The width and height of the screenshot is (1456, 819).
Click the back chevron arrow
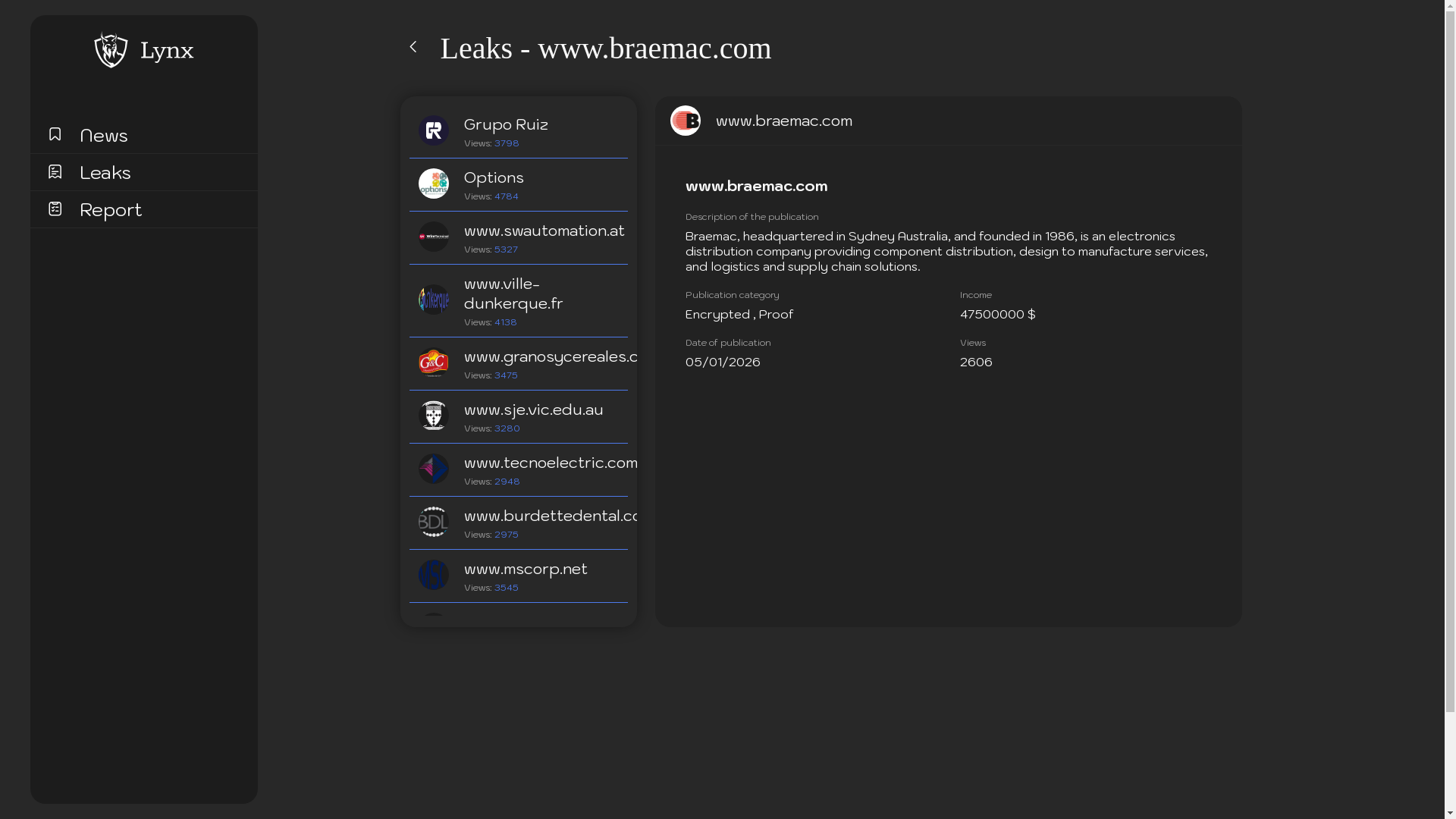click(x=413, y=47)
